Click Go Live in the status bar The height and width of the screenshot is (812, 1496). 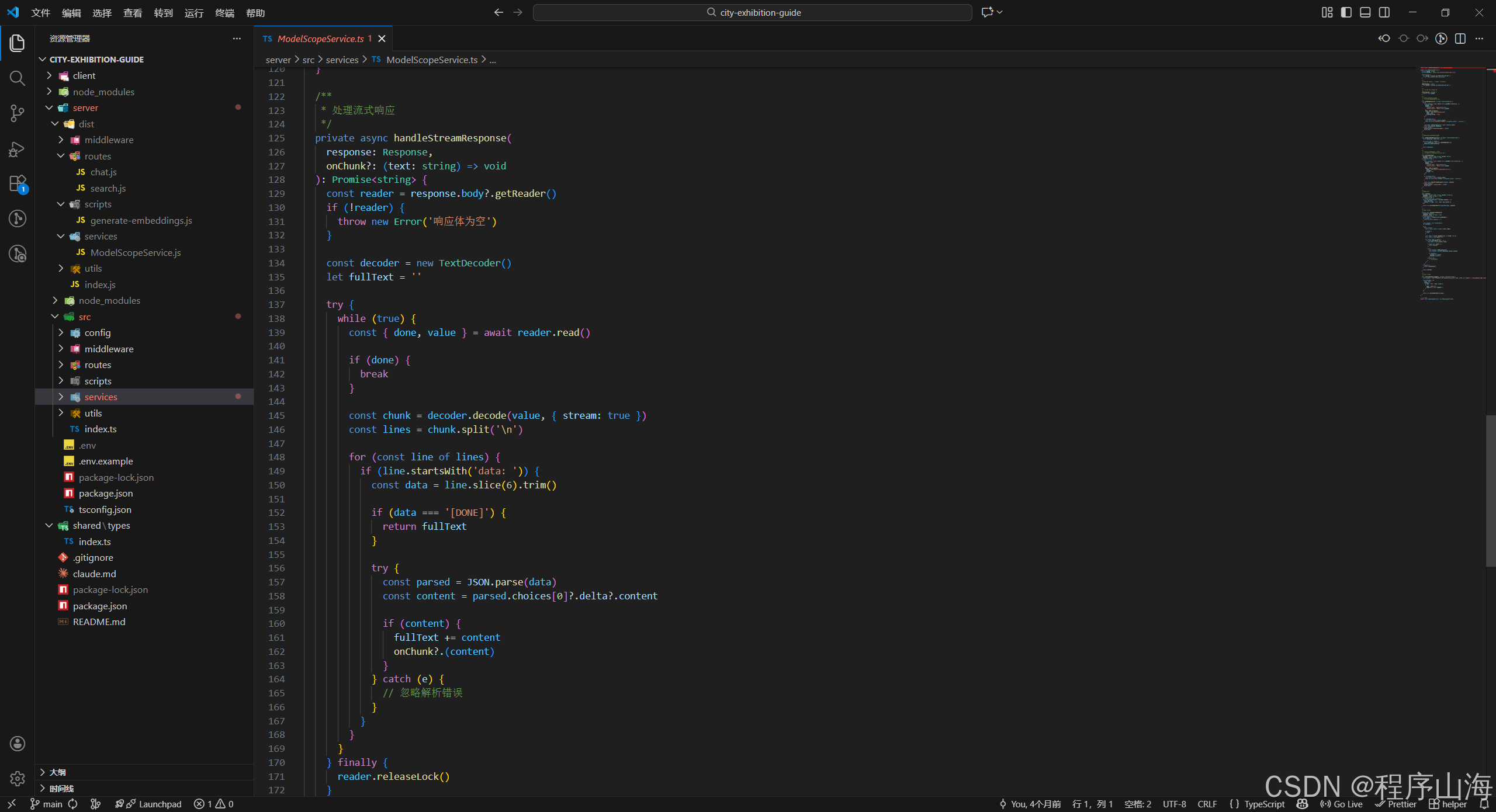(x=1342, y=804)
